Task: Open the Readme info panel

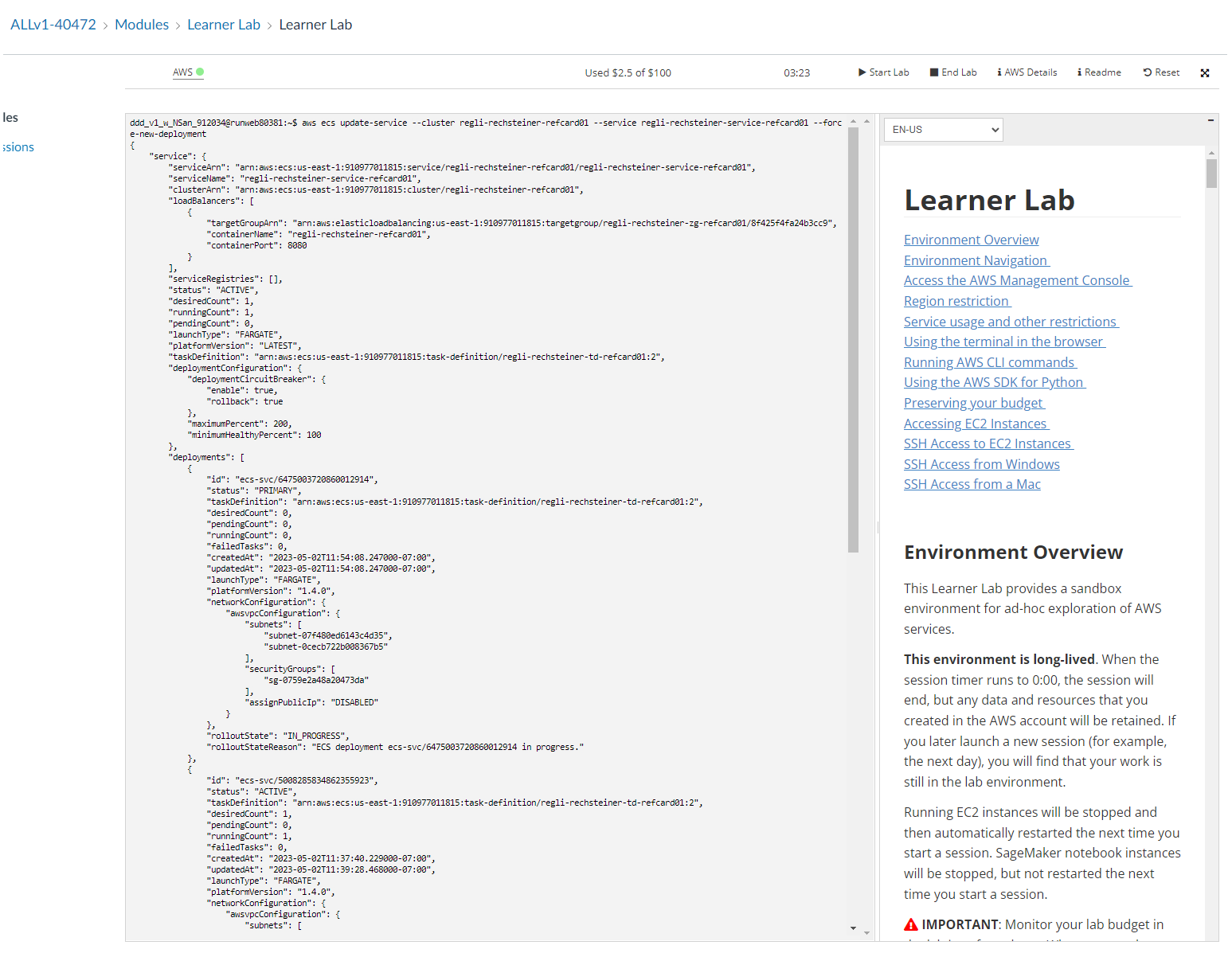Action: 1099,72
